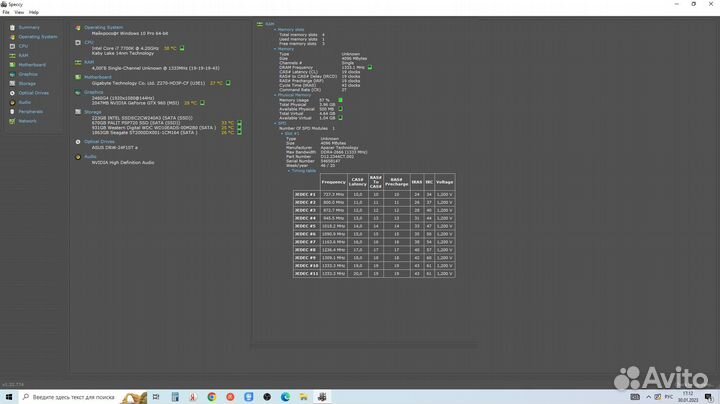Click the summary panel CPU icon
Screen dimensions: 720x404
coord(78,42)
